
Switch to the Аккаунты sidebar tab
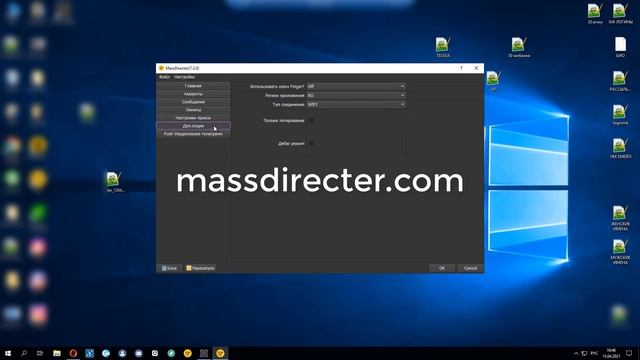tap(193, 94)
